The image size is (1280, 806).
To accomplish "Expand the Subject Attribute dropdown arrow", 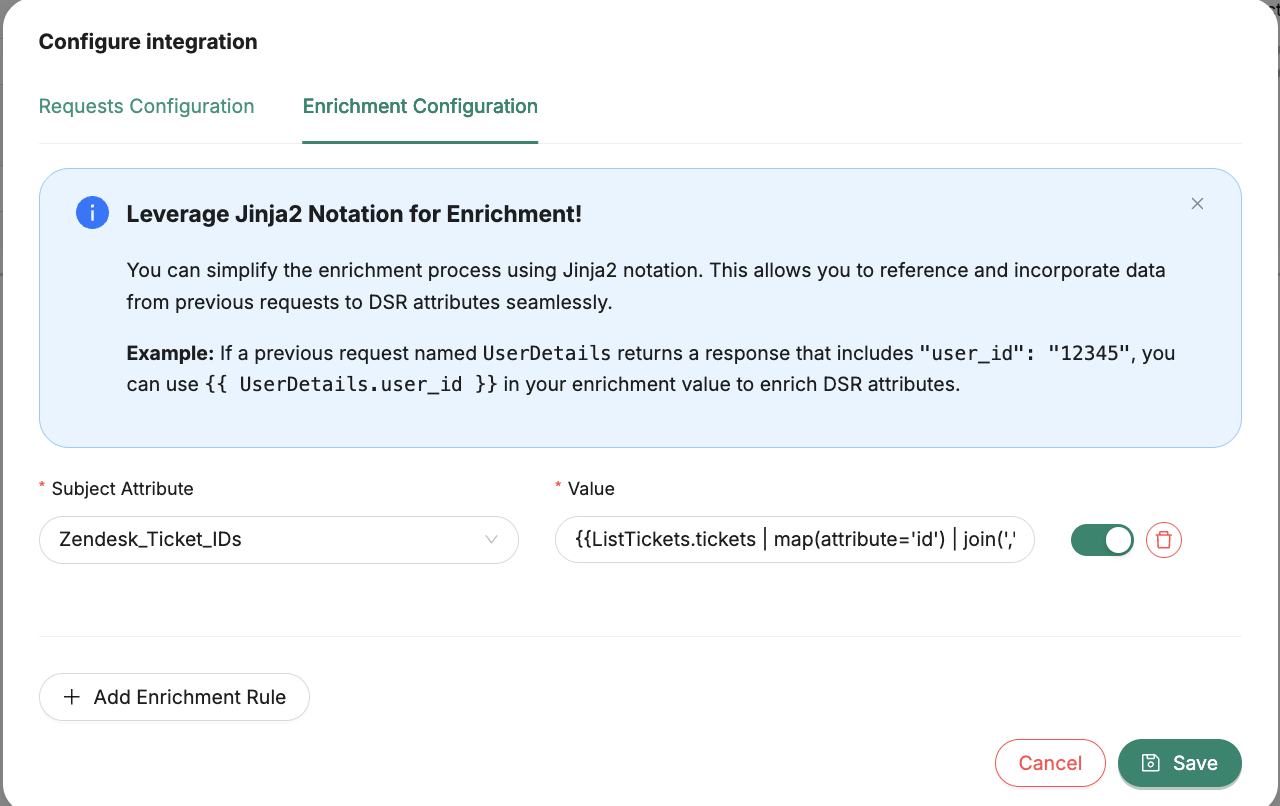I will point(491,540).
